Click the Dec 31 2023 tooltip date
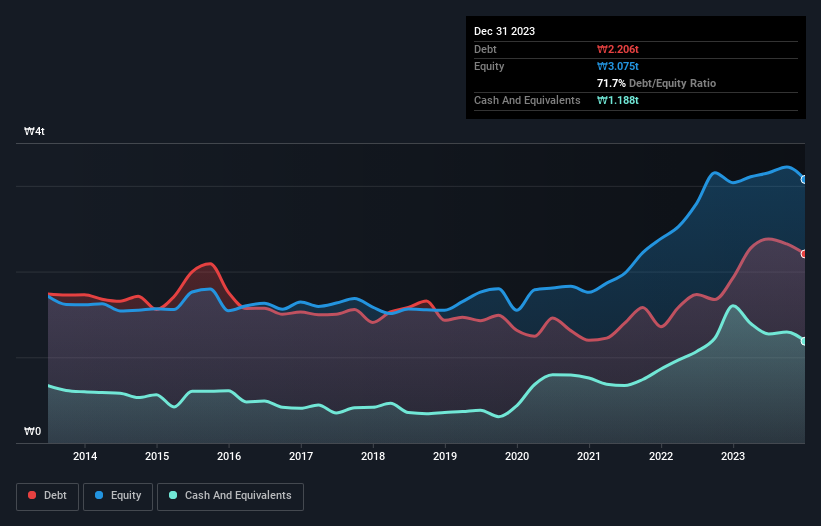Image resolution: width=821 pixels, height=526 pixels. pyautogui.click(x=504, y=31)
